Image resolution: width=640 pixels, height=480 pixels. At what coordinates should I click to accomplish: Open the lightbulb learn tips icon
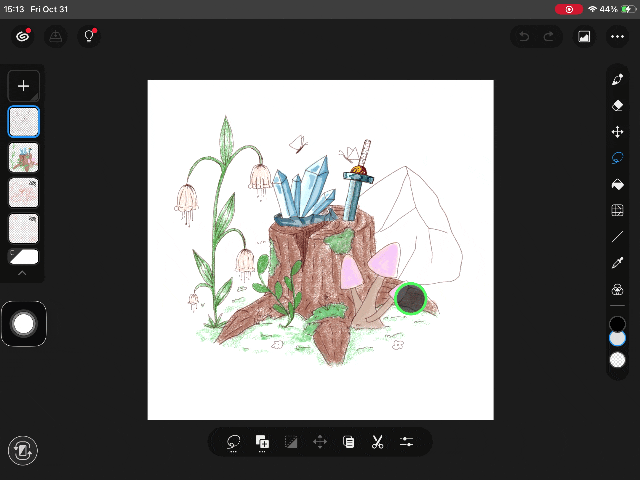click(x=89, y=36)
